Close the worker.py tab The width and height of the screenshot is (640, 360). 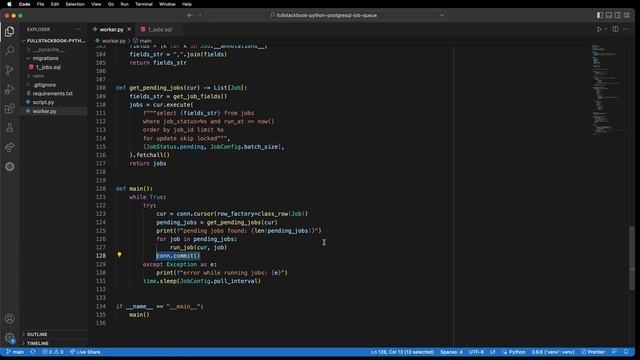(129, 29)
